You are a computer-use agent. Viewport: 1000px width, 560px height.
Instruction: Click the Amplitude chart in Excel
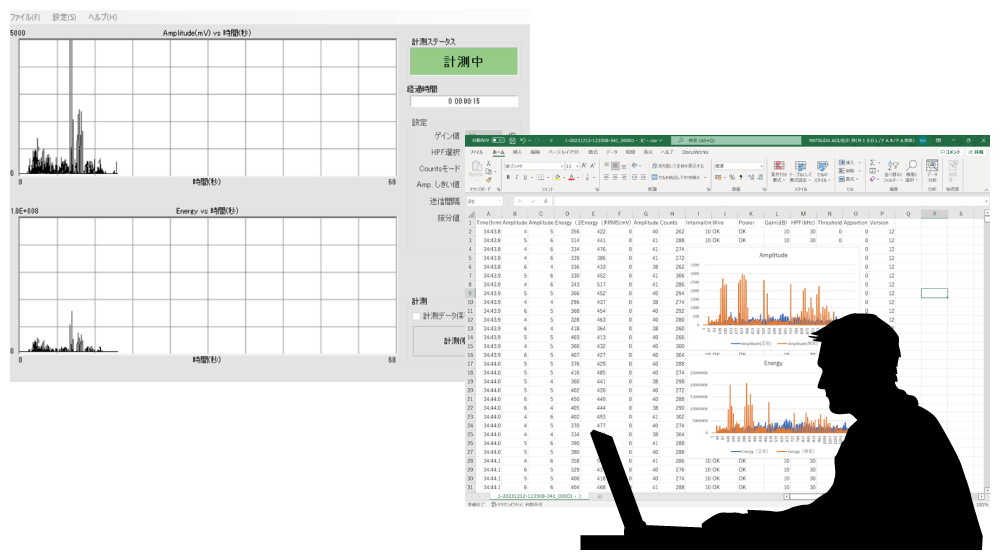(x=773, y=298)
